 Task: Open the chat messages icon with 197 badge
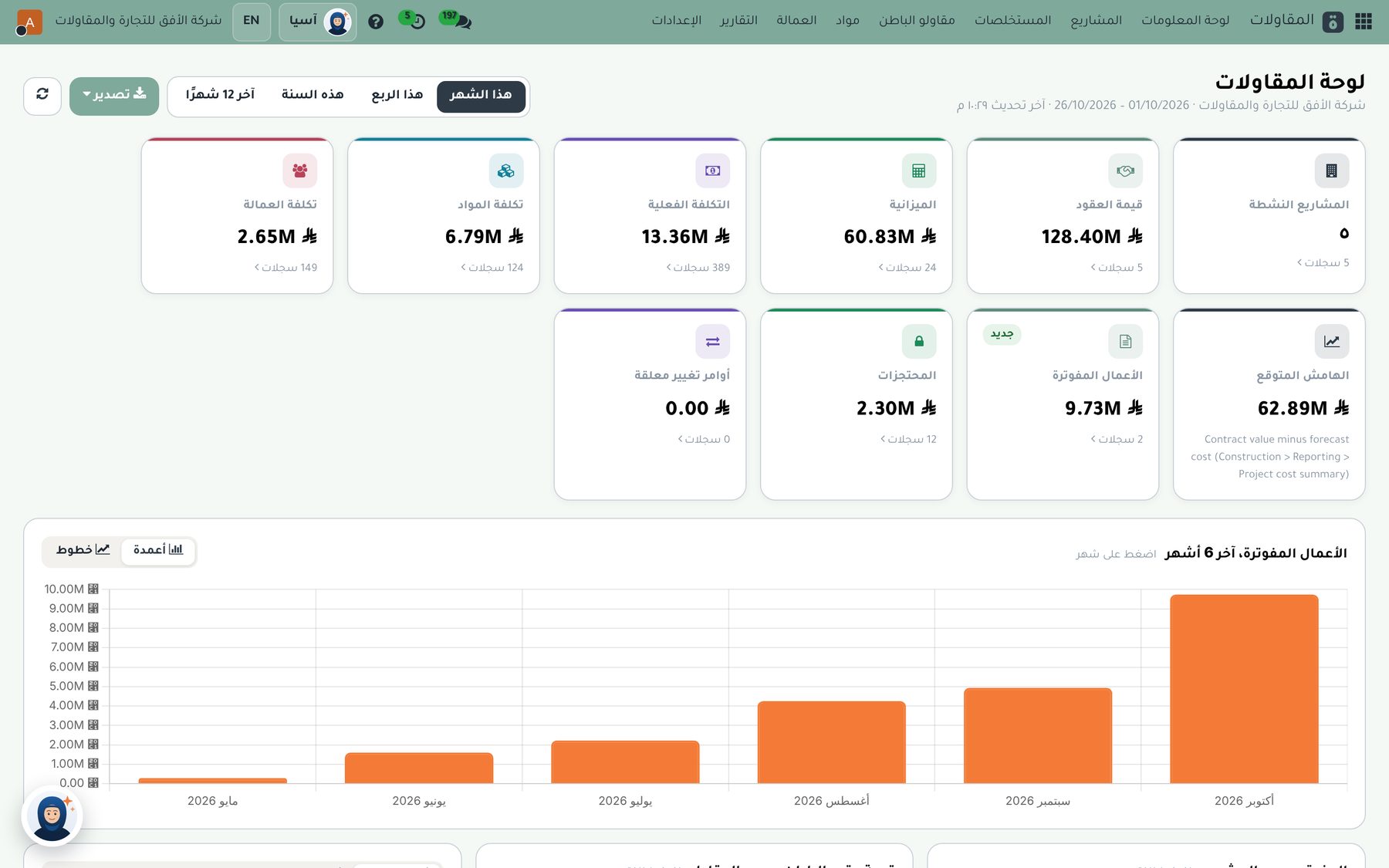click(457, 20)
